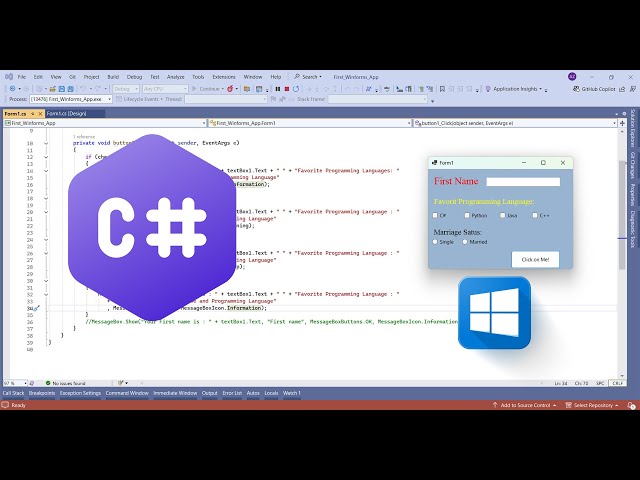The width and height of the screenshot is (640, 480).
Task: Select the Married radio button in form1
Action: 465,242
